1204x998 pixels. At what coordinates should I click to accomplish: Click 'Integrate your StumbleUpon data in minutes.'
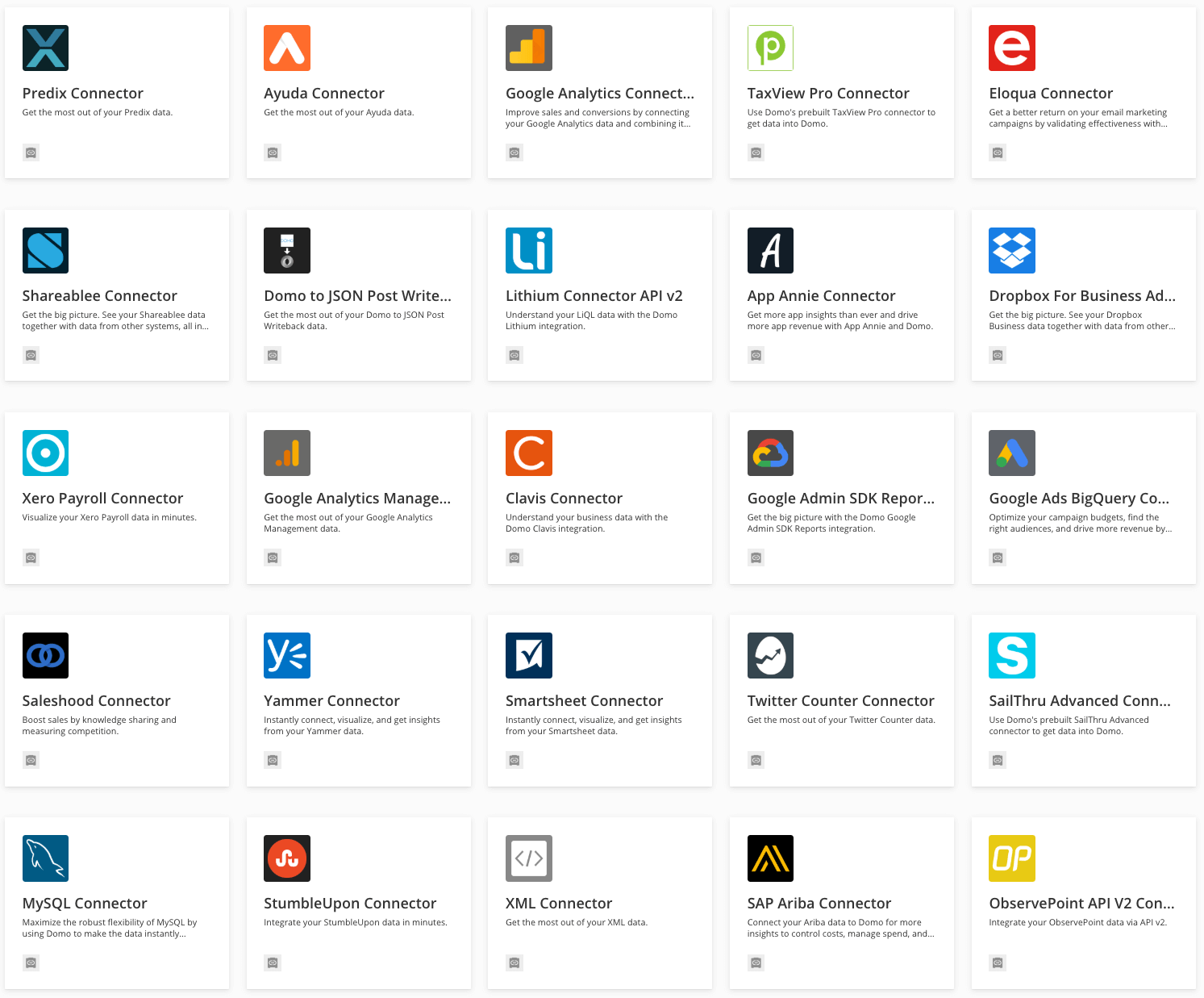pos(356,922)
